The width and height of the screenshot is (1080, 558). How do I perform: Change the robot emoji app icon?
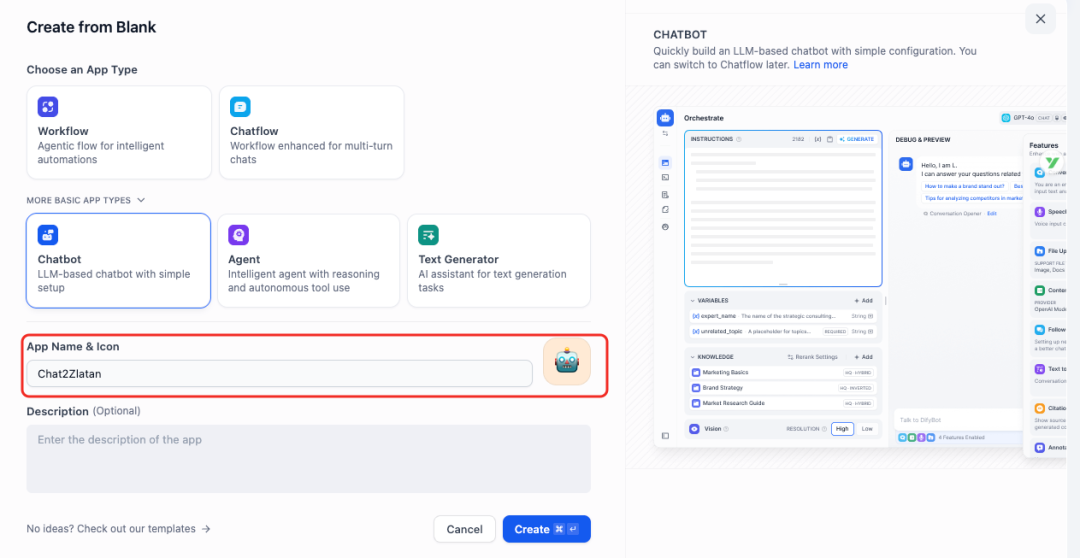click(x=567, y=361)
